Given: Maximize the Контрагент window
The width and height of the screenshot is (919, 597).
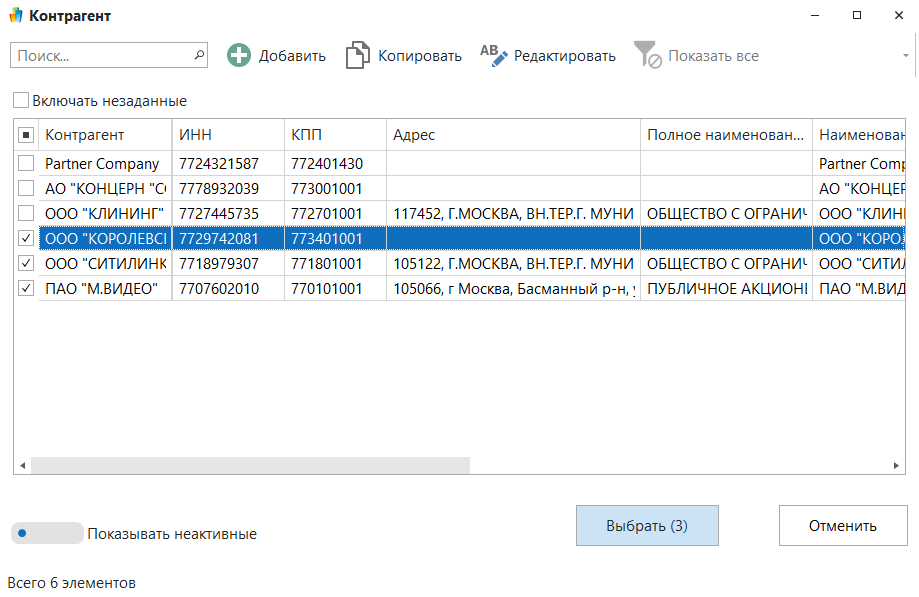Looking at the screenshot, I should [857, 16].
